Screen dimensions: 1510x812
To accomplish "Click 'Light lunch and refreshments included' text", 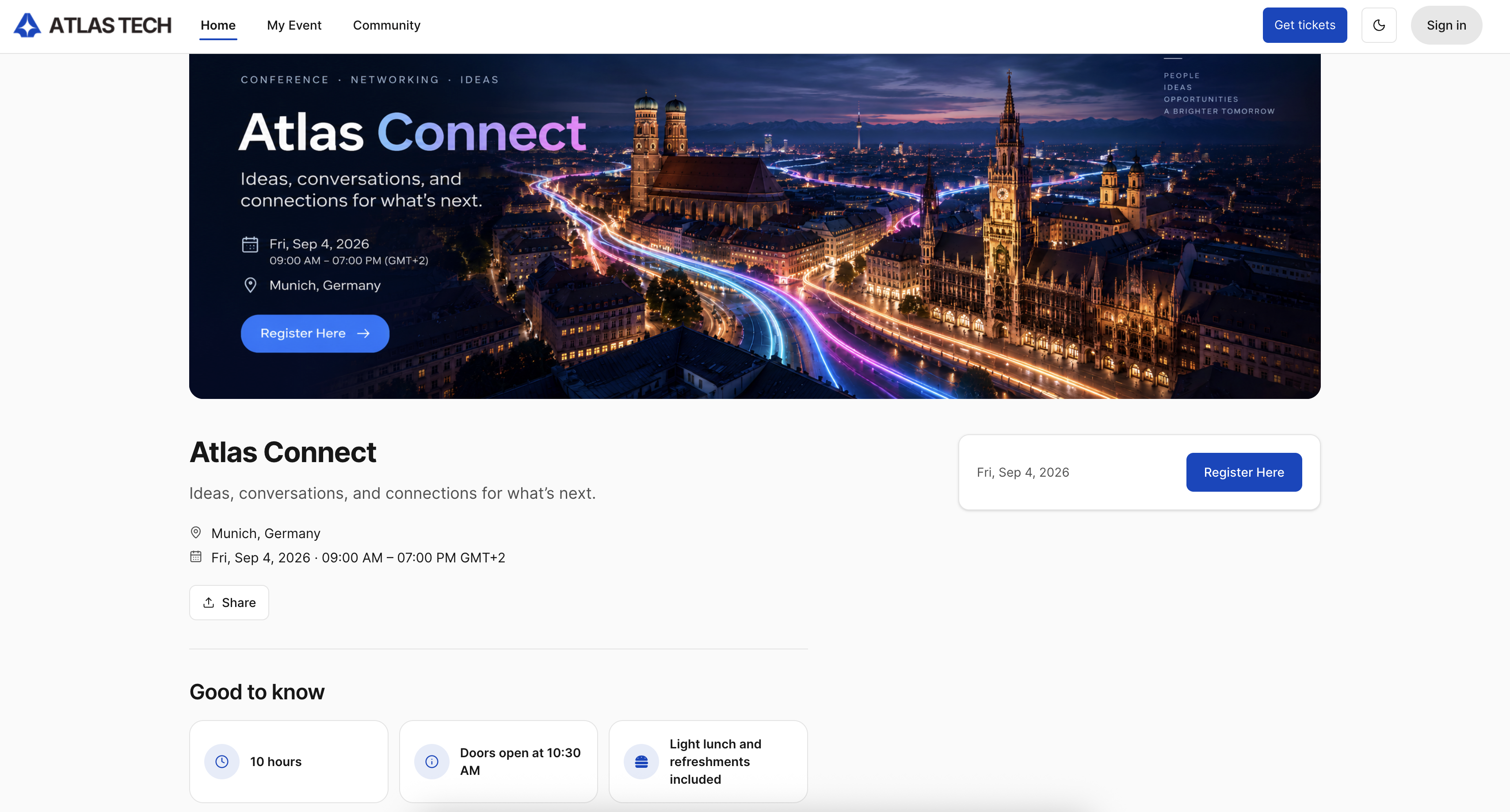I will coord(716,762).
